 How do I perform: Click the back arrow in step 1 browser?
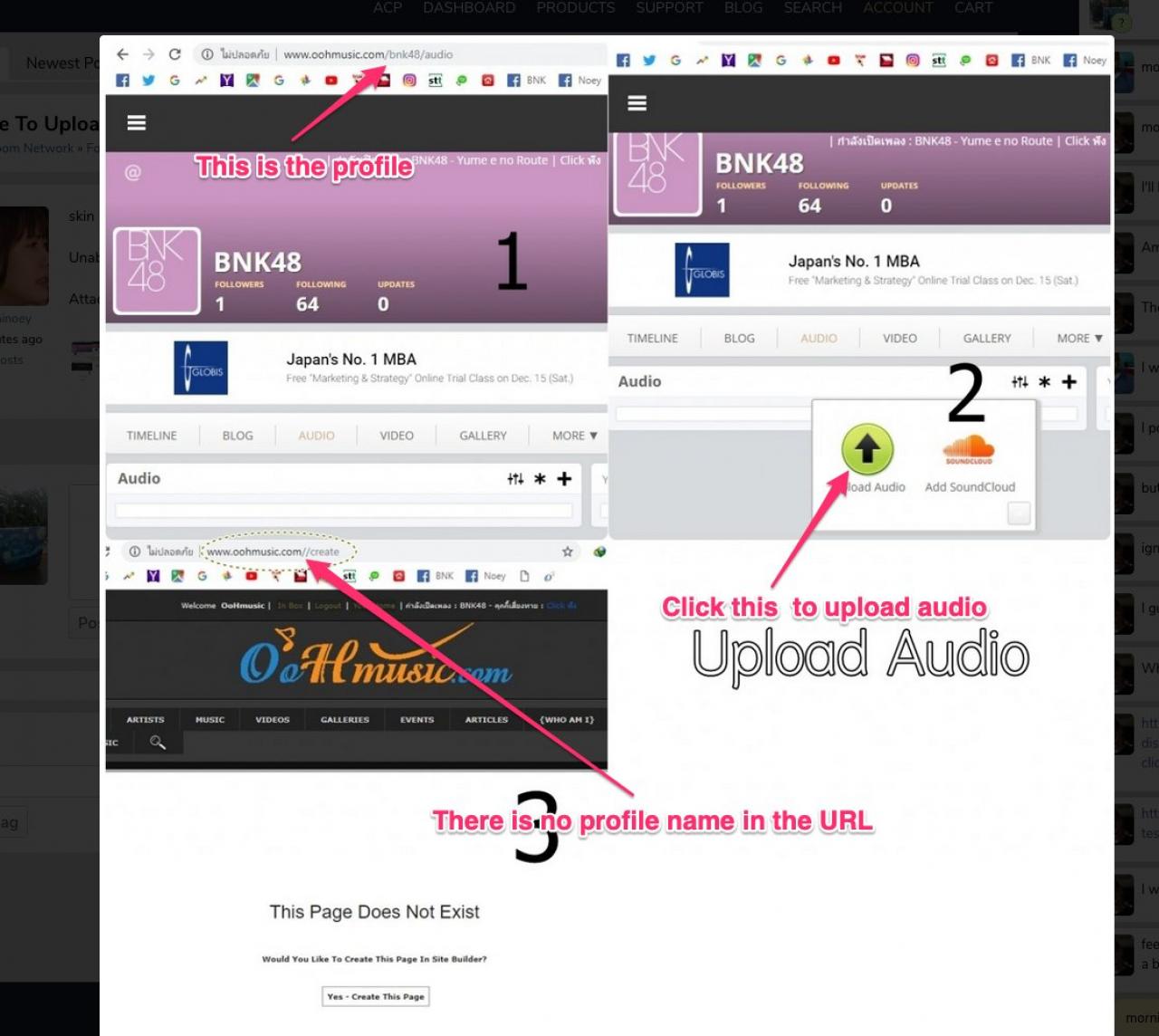click(123, 54)
